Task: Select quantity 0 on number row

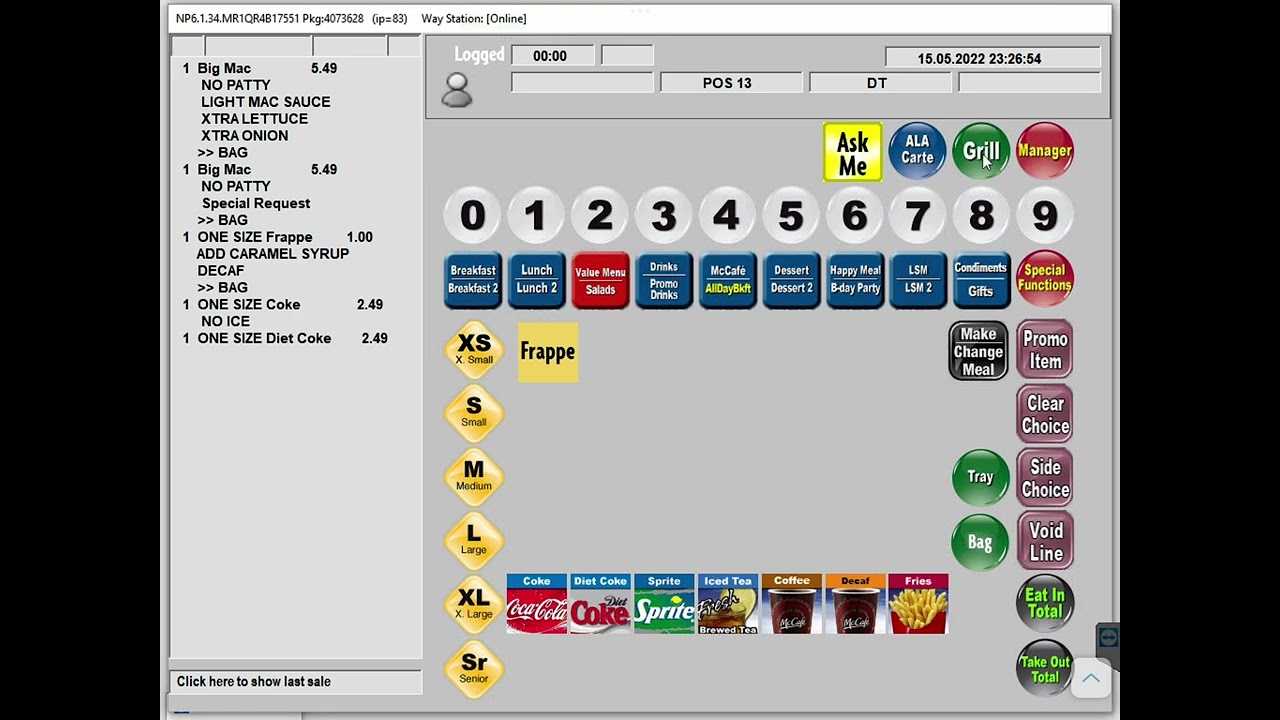Action: [473, 215]
